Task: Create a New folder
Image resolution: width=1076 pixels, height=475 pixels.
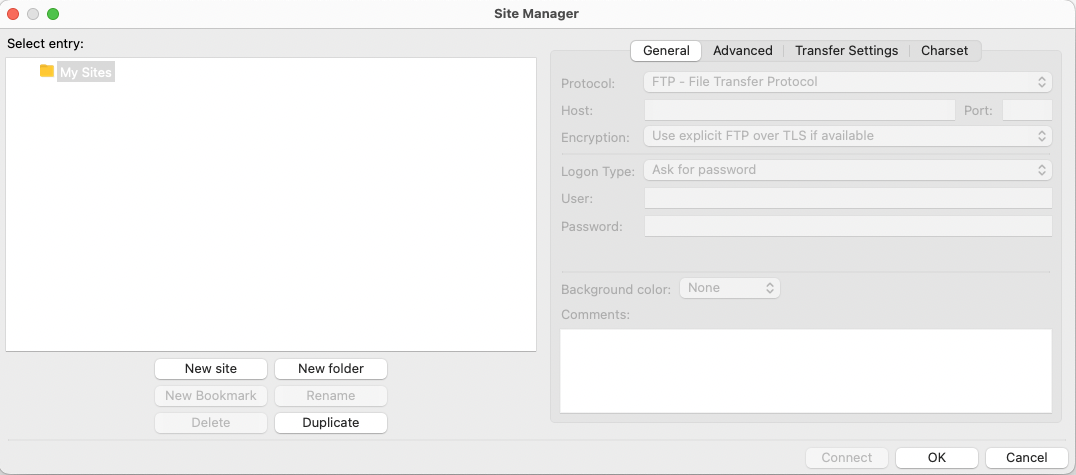Action: point(330,369)
